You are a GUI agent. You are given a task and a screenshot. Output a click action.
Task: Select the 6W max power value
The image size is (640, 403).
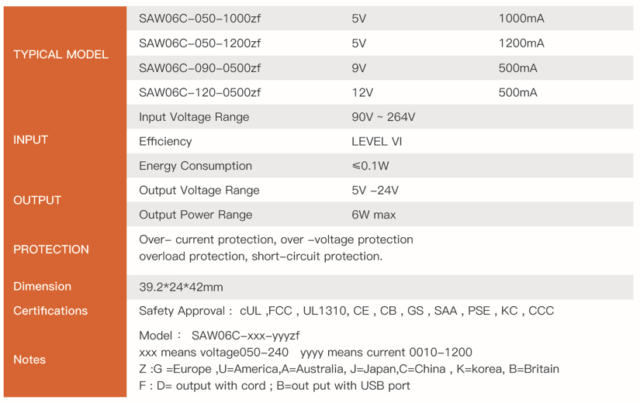pos(374,214)
